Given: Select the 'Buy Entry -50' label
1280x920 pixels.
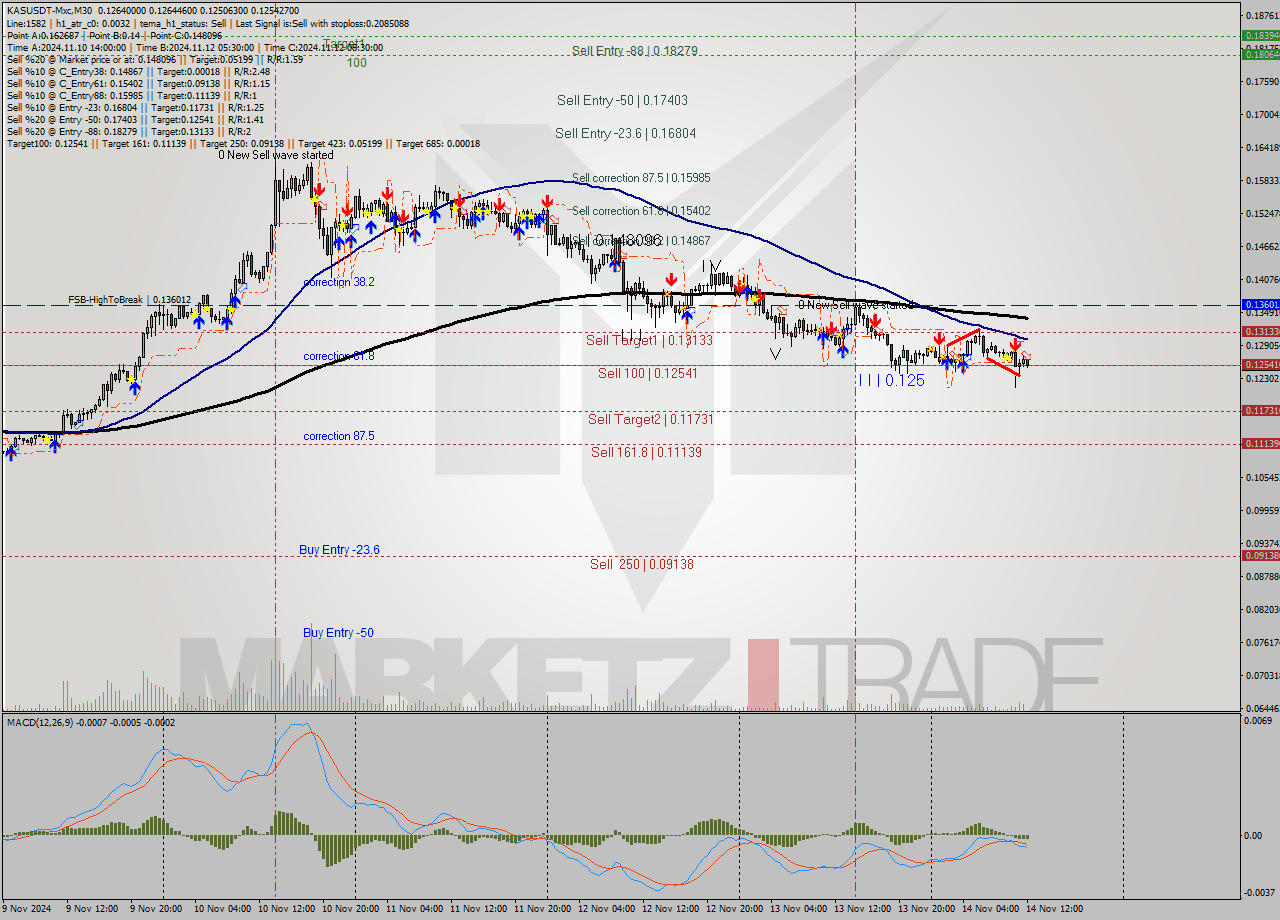Looking at the screenshot, I should (338, 633).
